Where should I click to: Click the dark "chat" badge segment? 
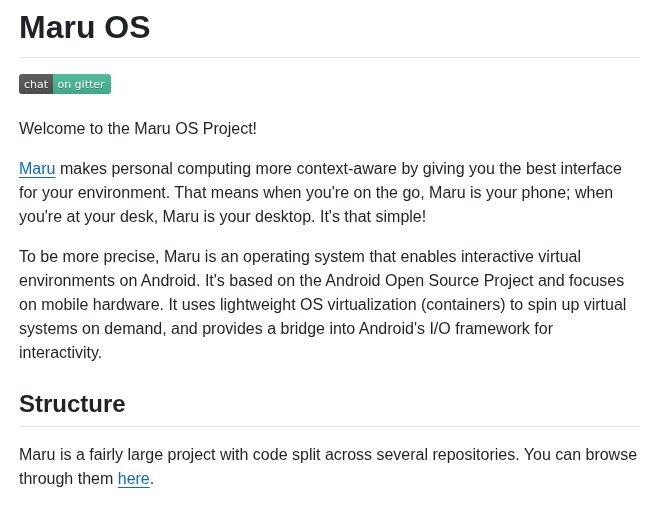click(x=36, y=84)
